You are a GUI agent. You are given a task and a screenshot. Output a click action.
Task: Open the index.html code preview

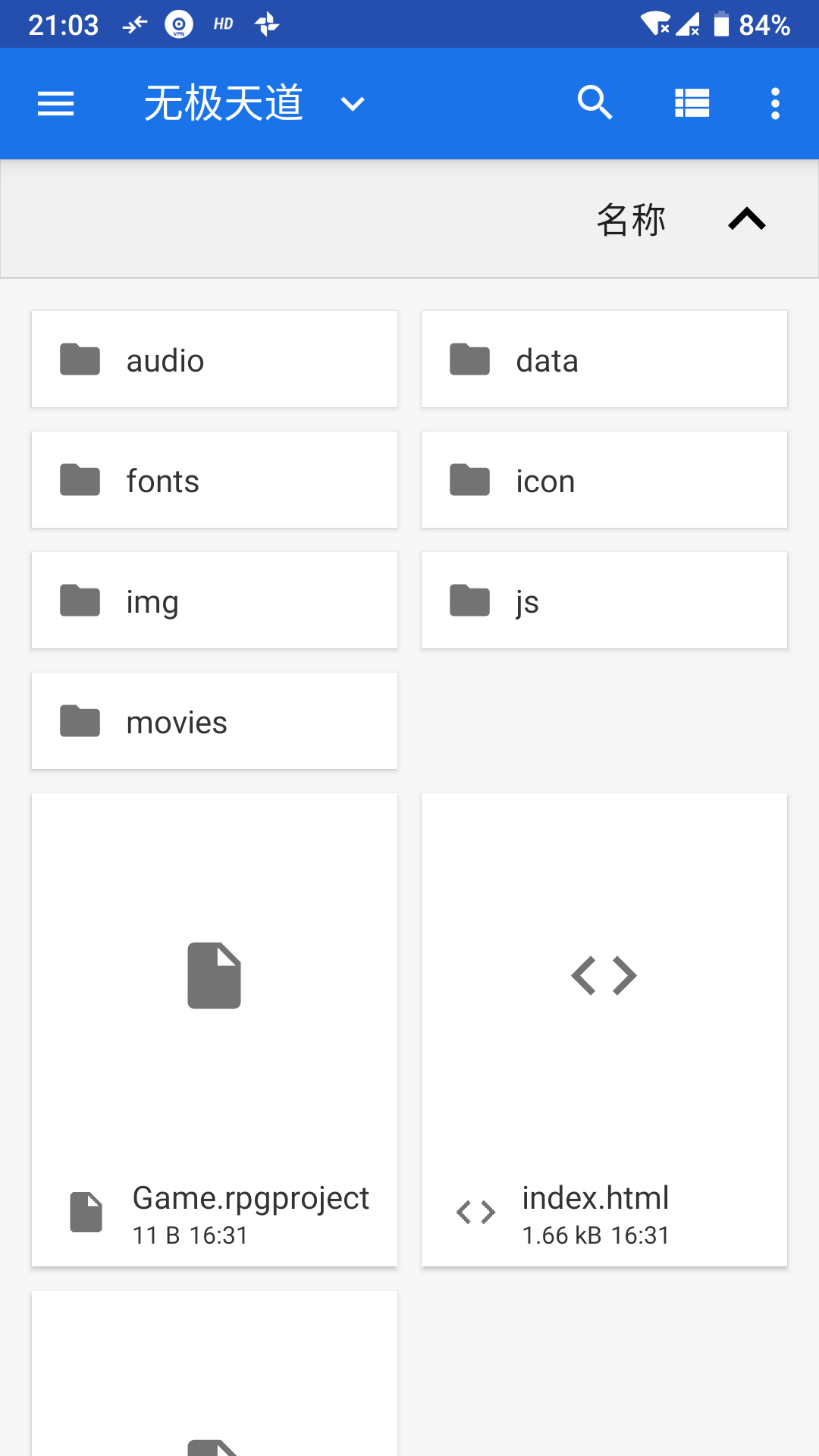coord(604,975)
